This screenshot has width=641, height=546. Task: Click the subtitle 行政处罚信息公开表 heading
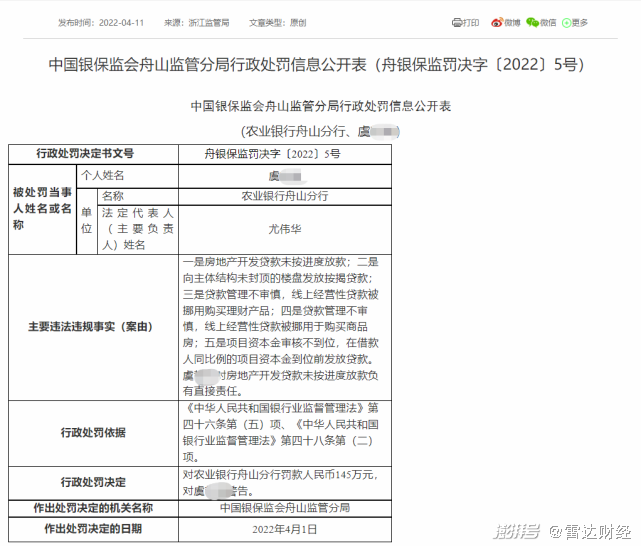(x=320, y=106)
